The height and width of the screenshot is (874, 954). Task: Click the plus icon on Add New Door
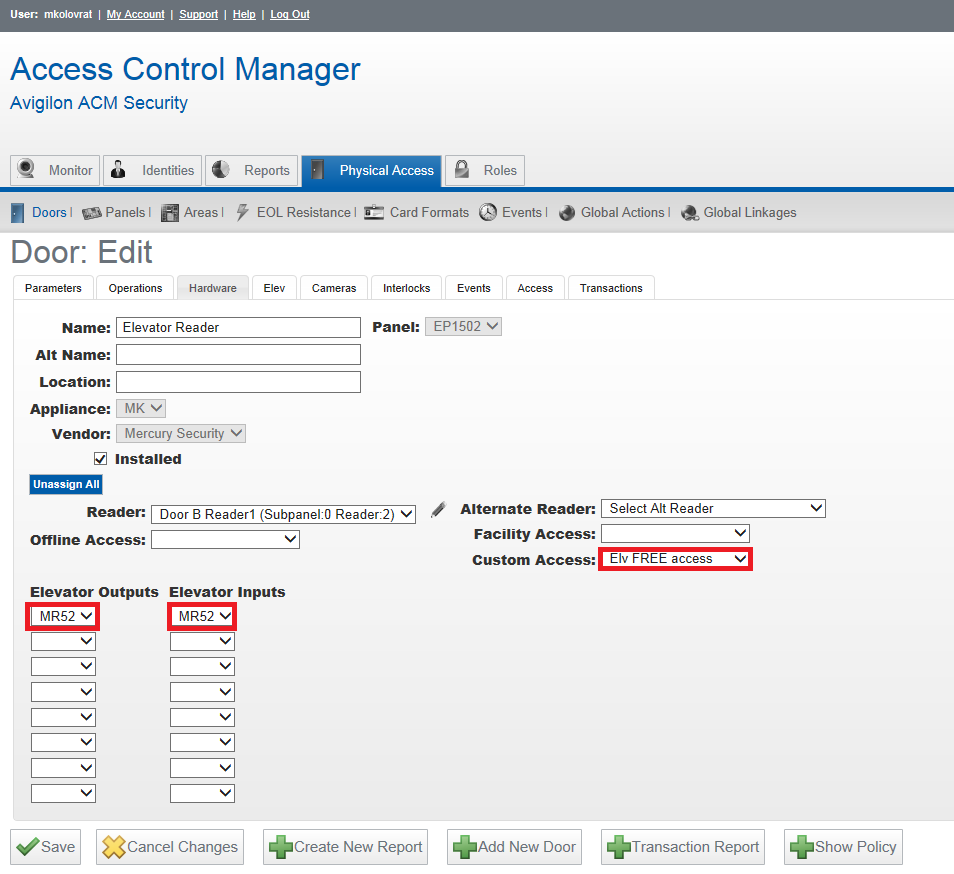tap(465, 847)
